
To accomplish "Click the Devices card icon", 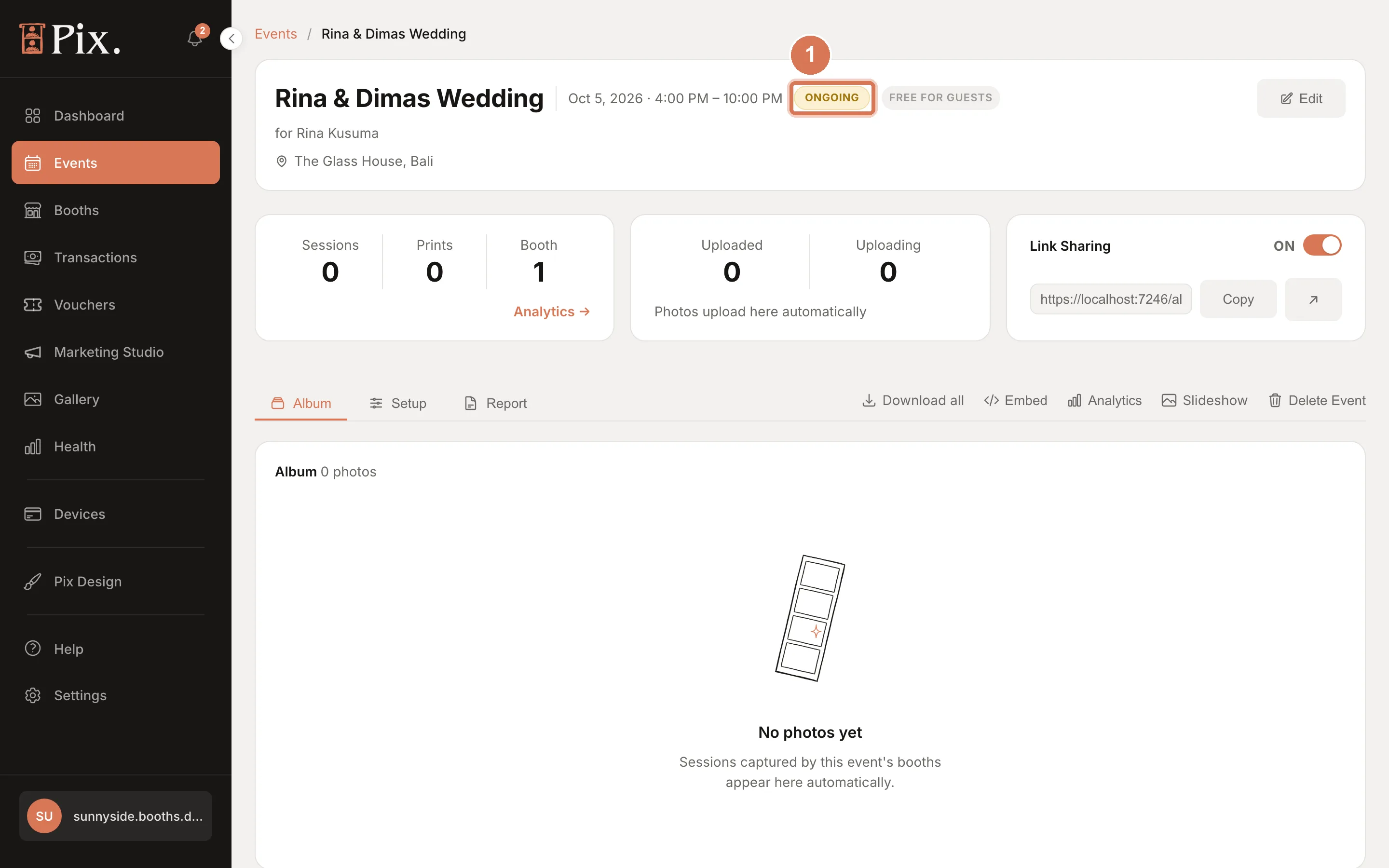I will pos(33,514).
